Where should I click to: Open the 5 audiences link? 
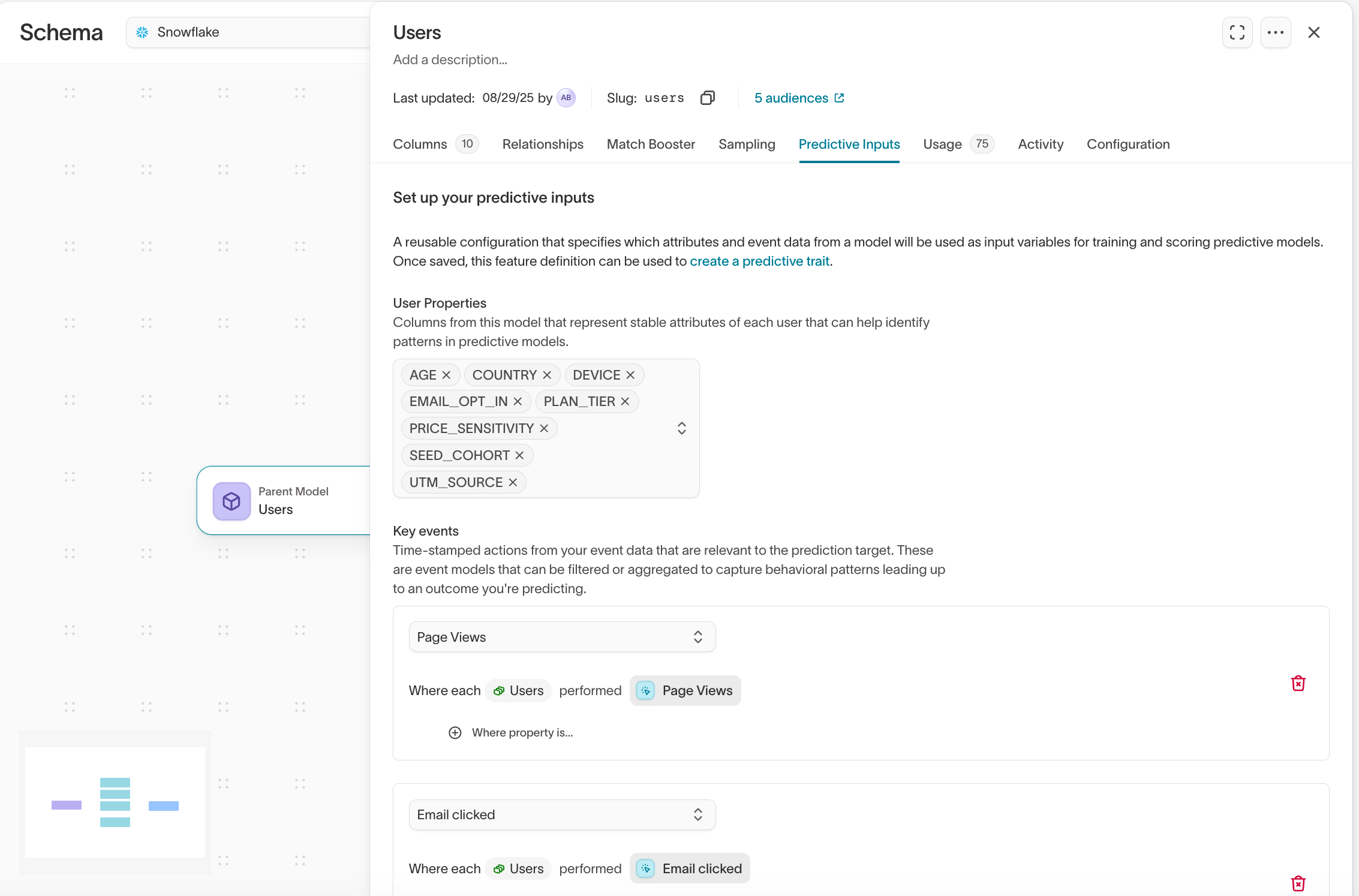[799, 98]
